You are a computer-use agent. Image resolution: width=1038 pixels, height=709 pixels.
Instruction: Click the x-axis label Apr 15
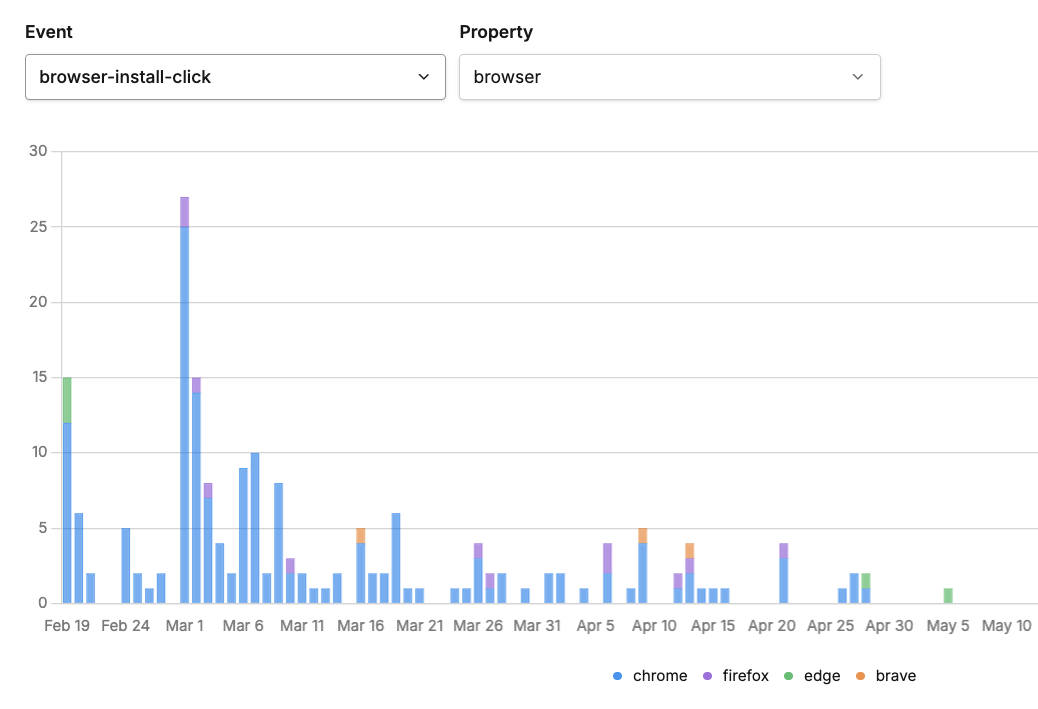pos(713,626)
